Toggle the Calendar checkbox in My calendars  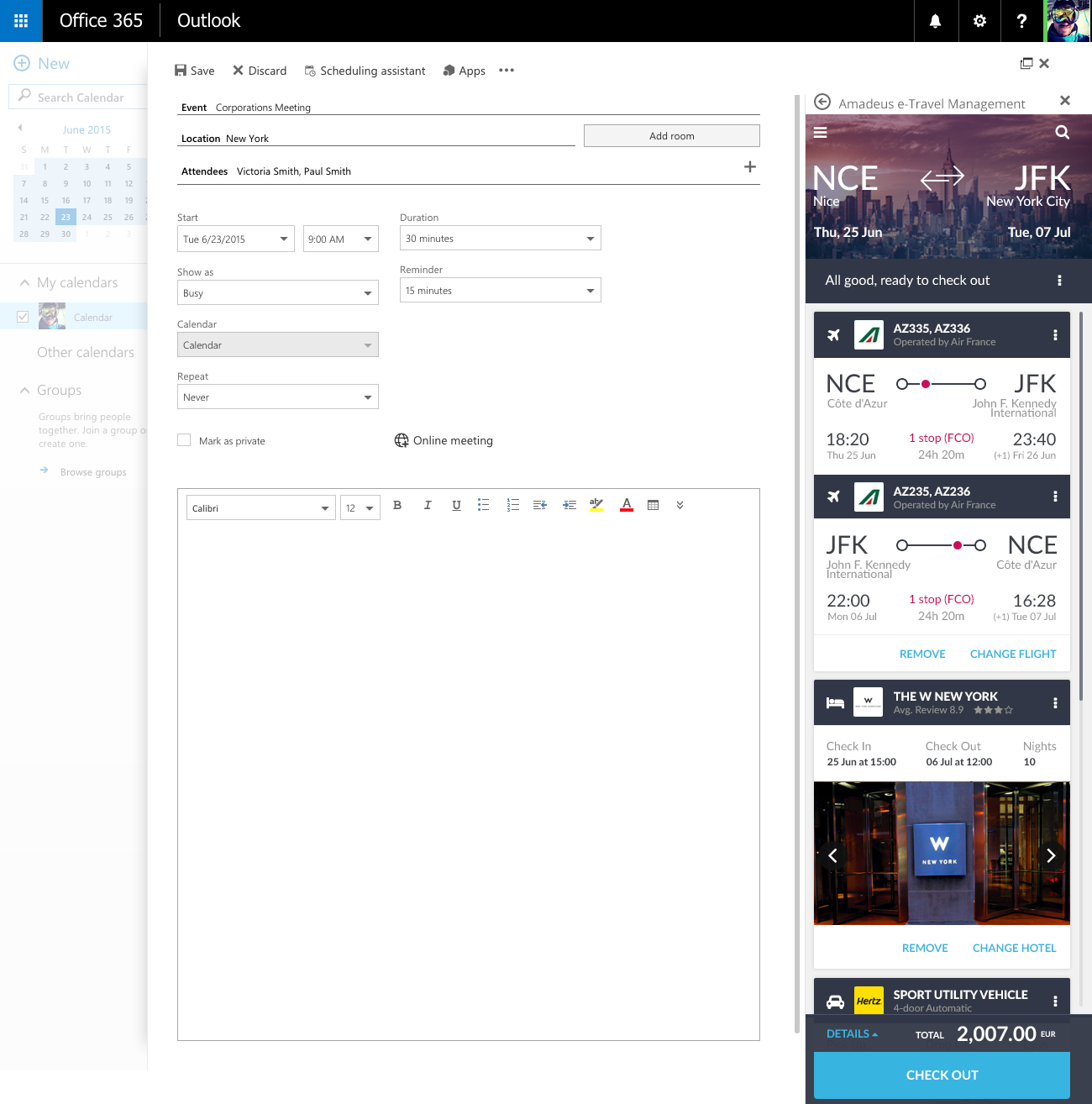[23, 317]
